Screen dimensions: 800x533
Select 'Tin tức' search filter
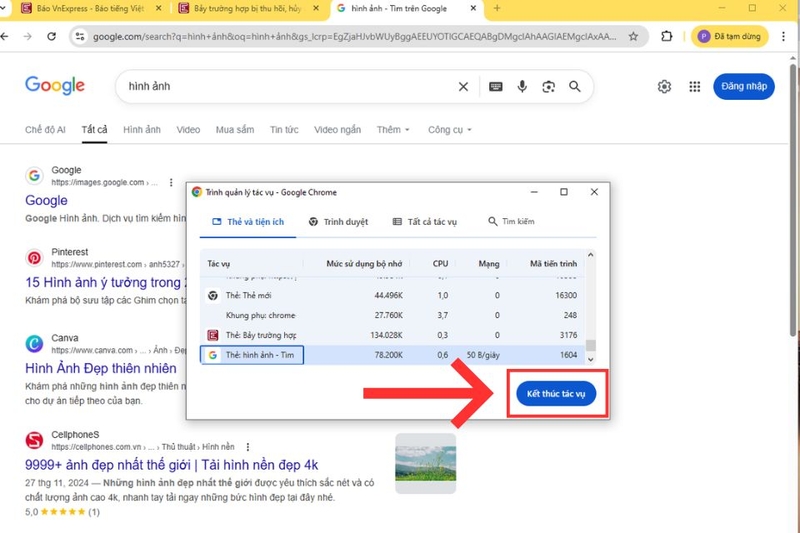[x=284, y=130]
